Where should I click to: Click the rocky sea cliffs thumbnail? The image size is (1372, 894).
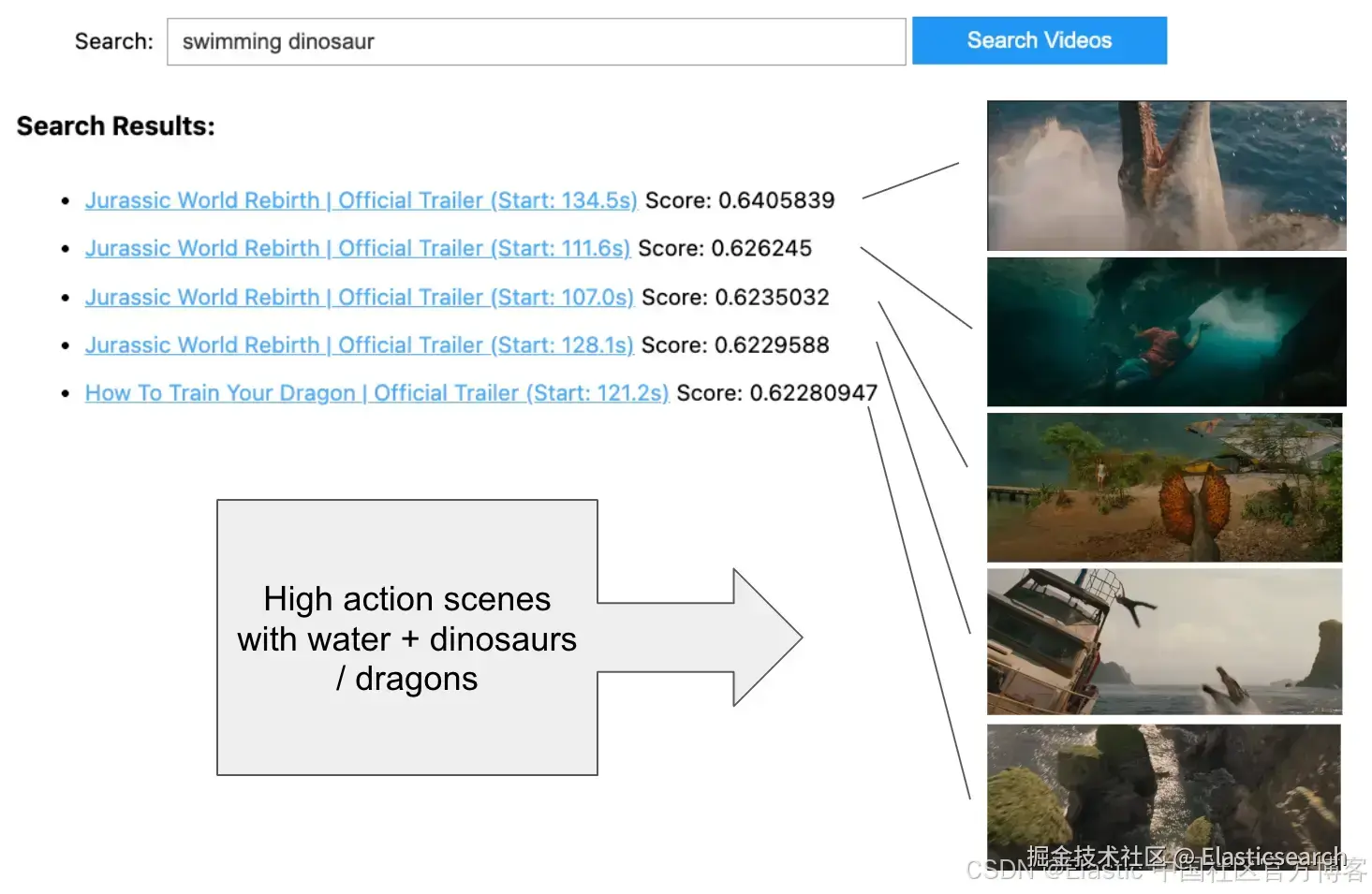coord(1163,791)
